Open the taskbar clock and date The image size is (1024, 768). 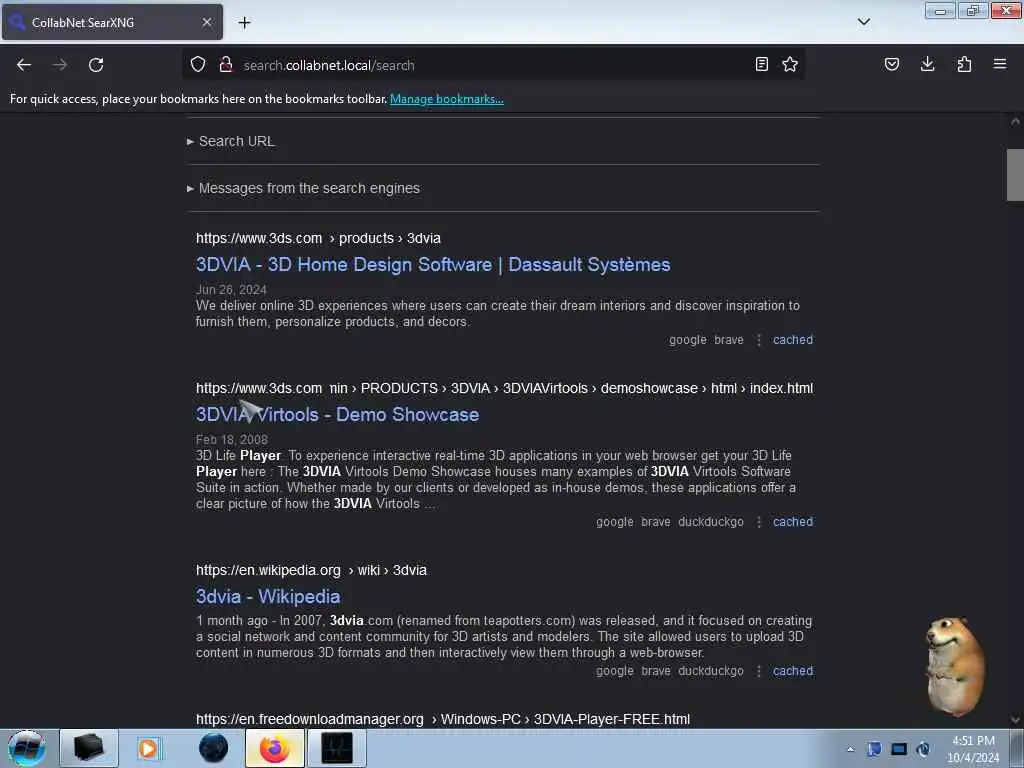pyautogui.click(x=973, y=749)
